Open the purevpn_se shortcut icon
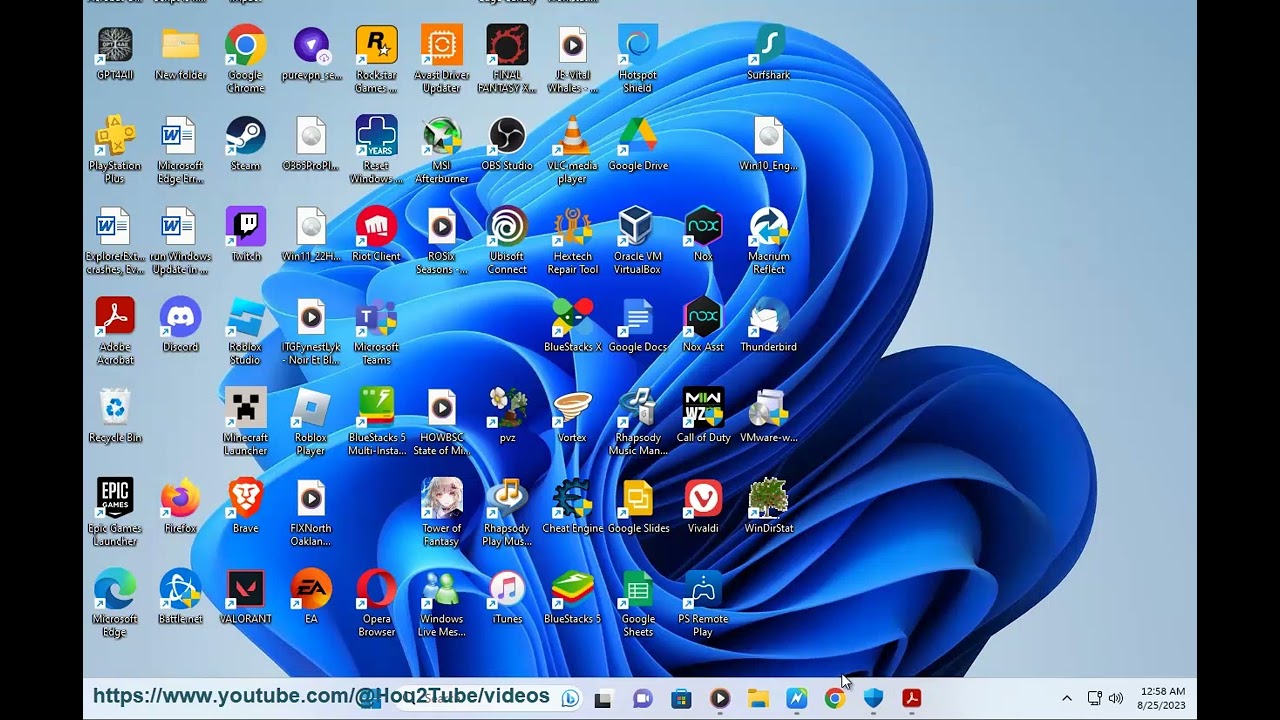This screenshot has width=1280, height=720. pyautogui.click(x=311, y=45)
